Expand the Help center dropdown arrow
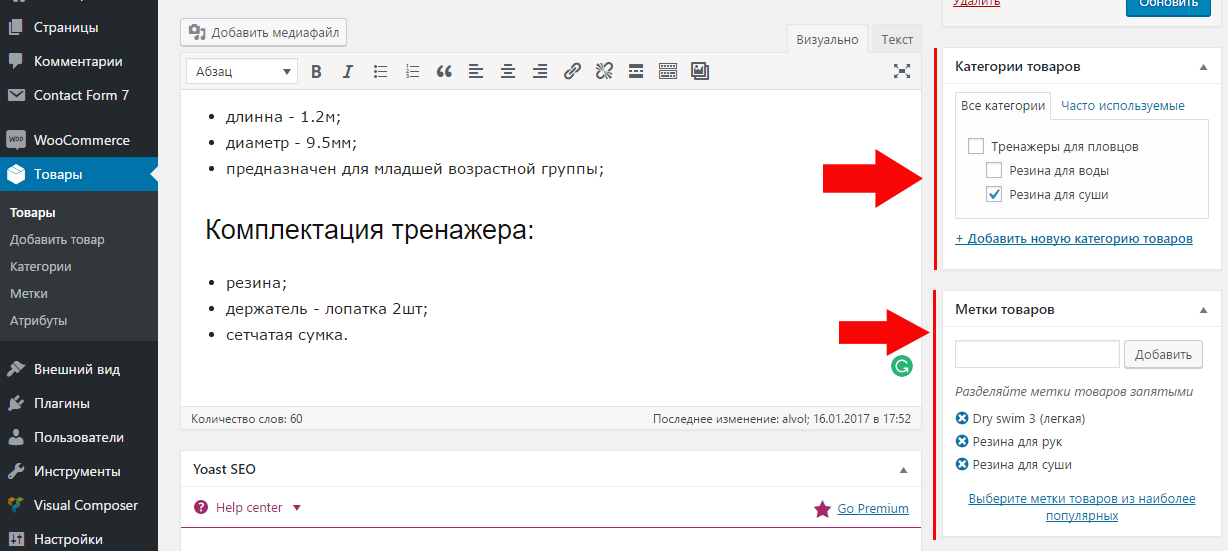 (x=297, y=508)
